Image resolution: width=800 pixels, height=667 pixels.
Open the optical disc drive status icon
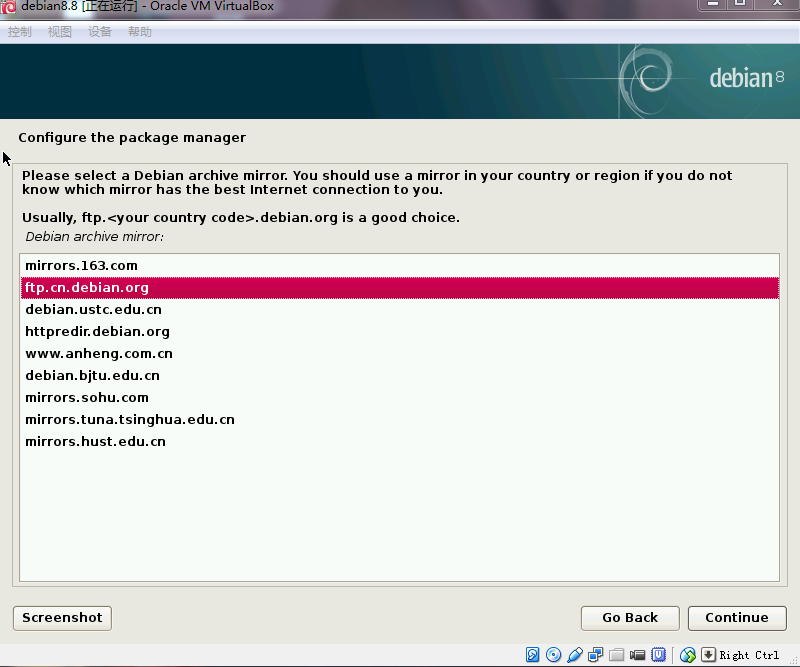tap(553, 655)
